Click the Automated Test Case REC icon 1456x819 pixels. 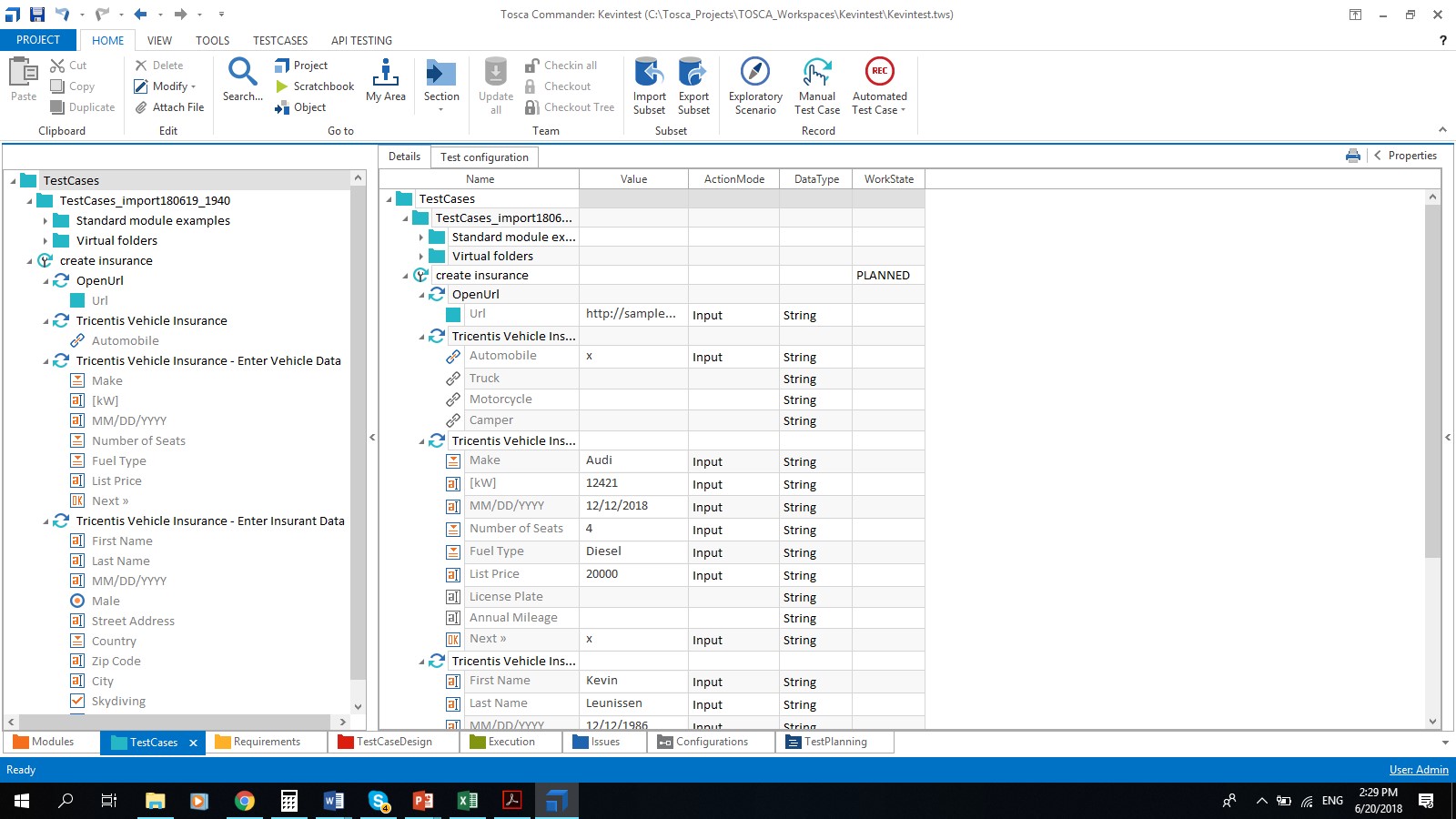(x=879, y=72)
